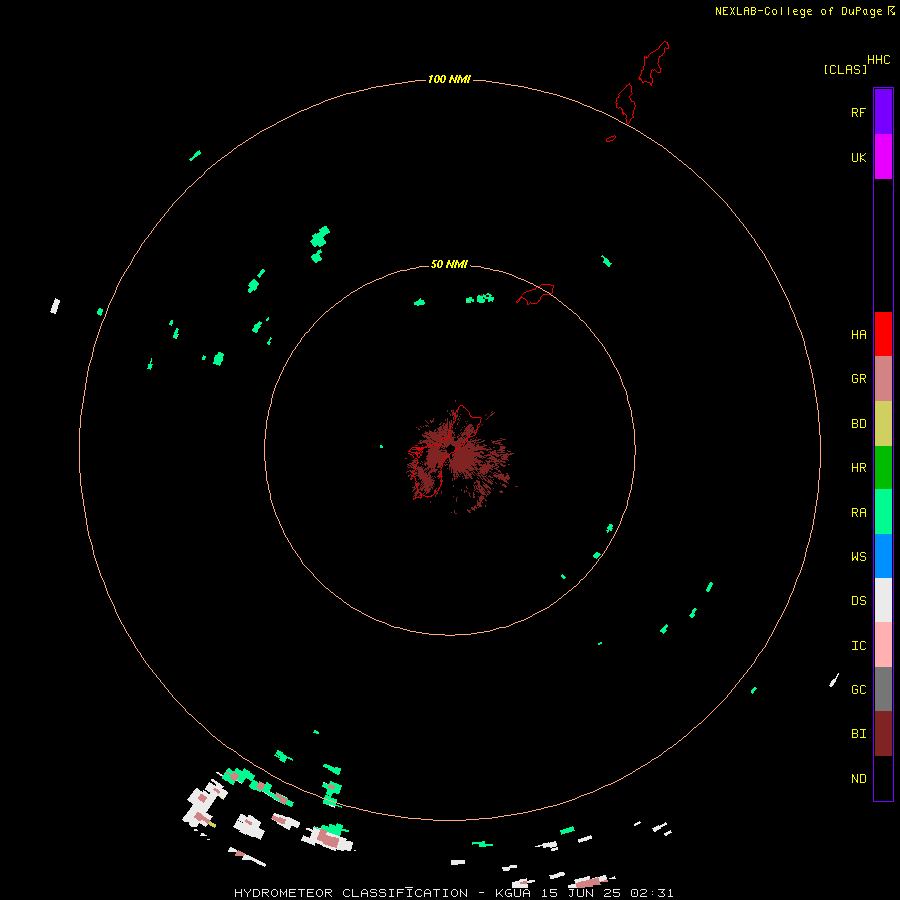The height and width of the screenshot is (900, 900).
Task: Click the BI brown legend swatch
Action: pyautogui.click(x=883, y=734)
